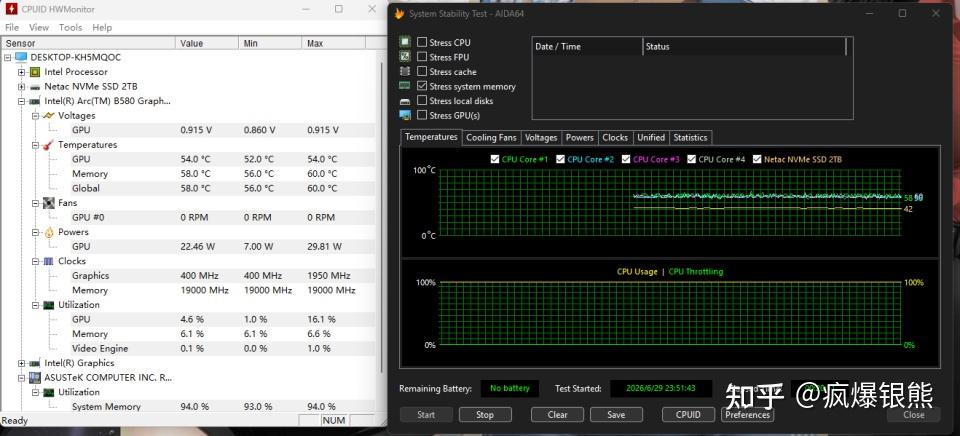This screenshot has height=436, width=960.
Task: Click the CPUID button
Action: (x=688, y=415)
